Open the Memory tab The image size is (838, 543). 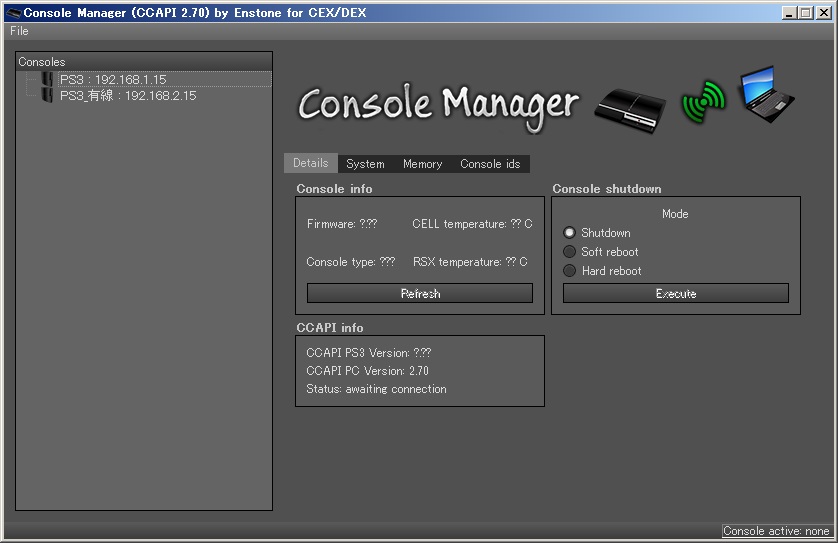422,164
